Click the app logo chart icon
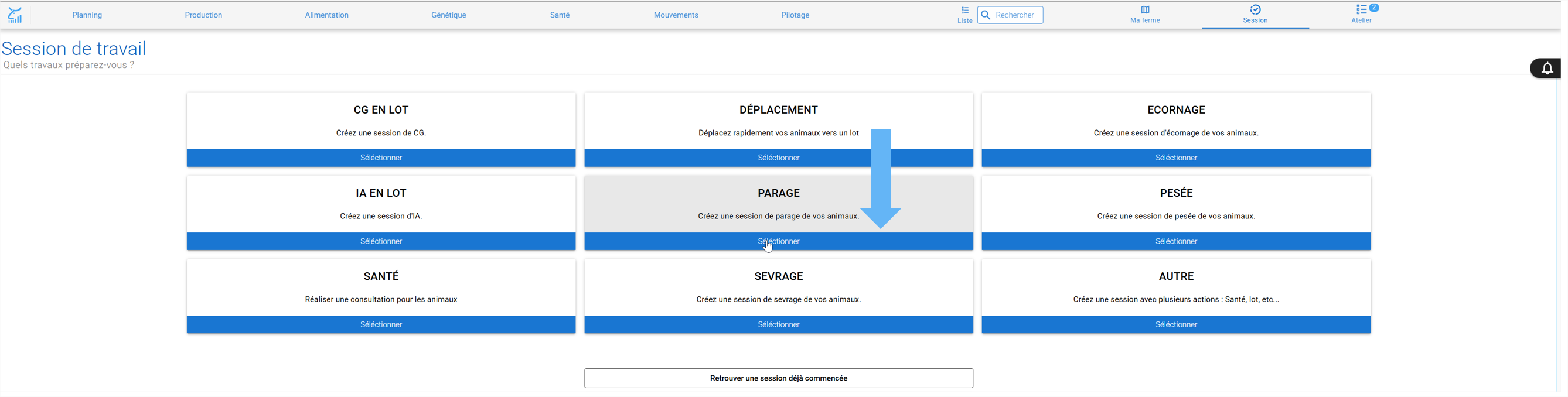Image resolution: width=1568 pixels, height=397 pixels. [15, 15]
